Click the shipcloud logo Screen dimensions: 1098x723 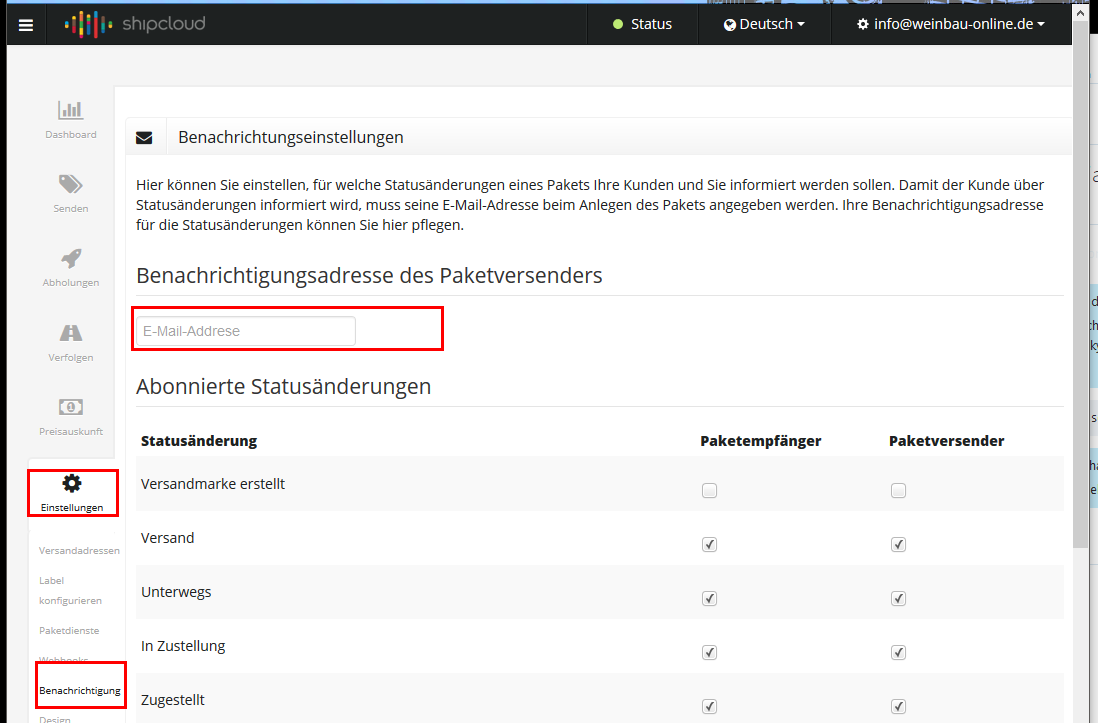coord(135,24)
